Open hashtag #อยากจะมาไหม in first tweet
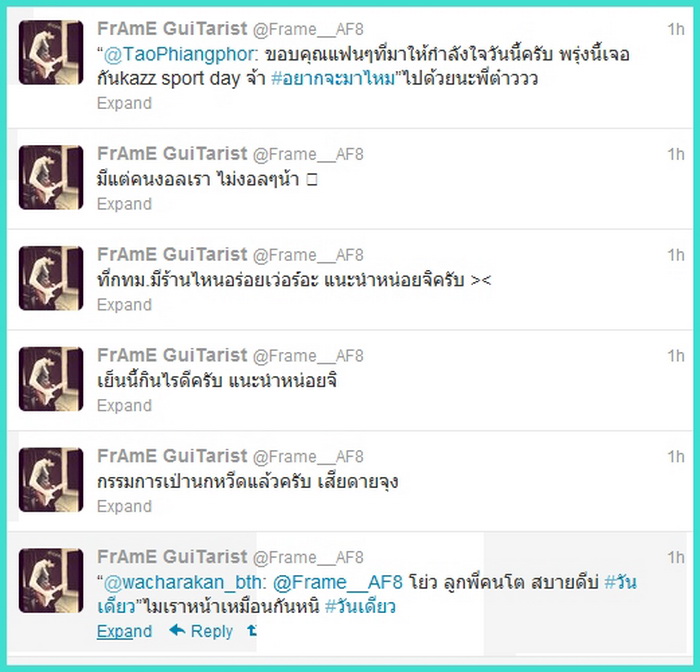 coord(333,79)
